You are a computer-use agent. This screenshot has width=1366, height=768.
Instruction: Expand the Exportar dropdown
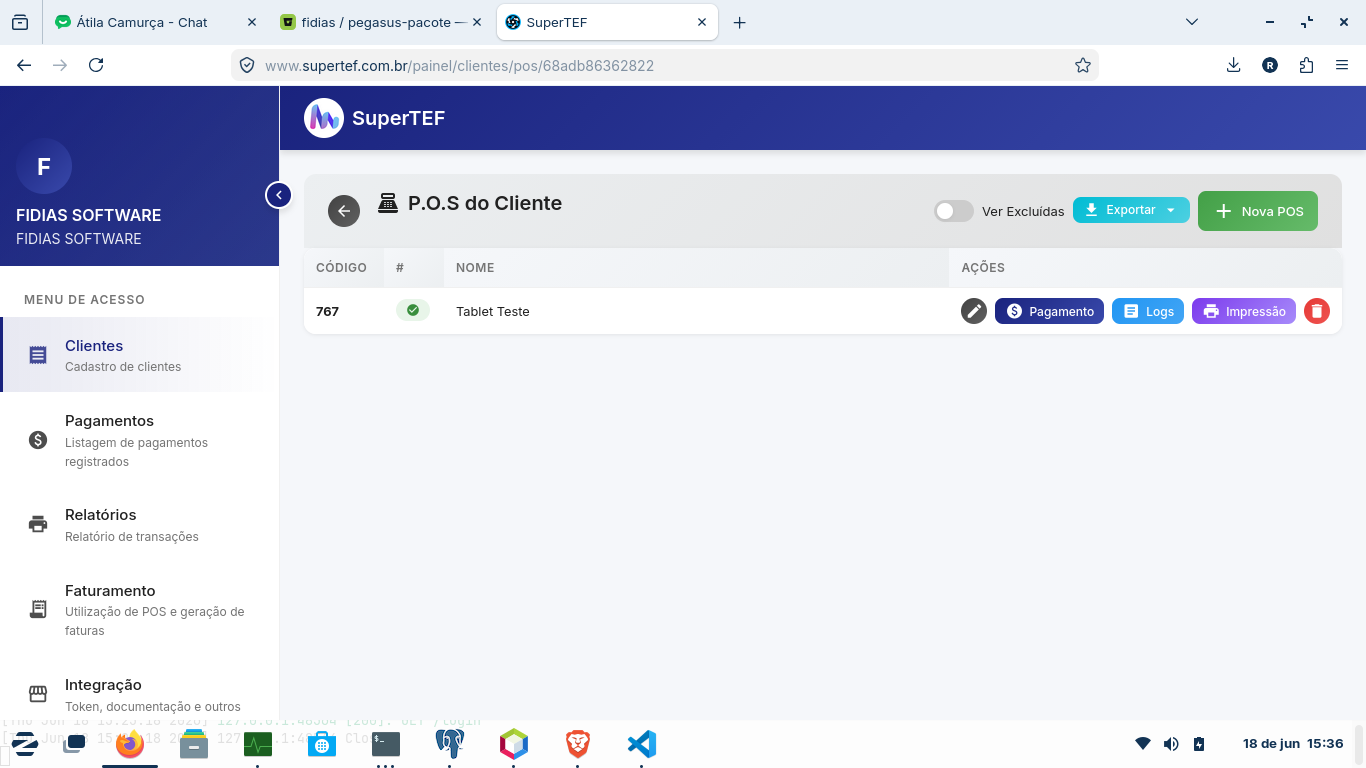point(1131,210)
